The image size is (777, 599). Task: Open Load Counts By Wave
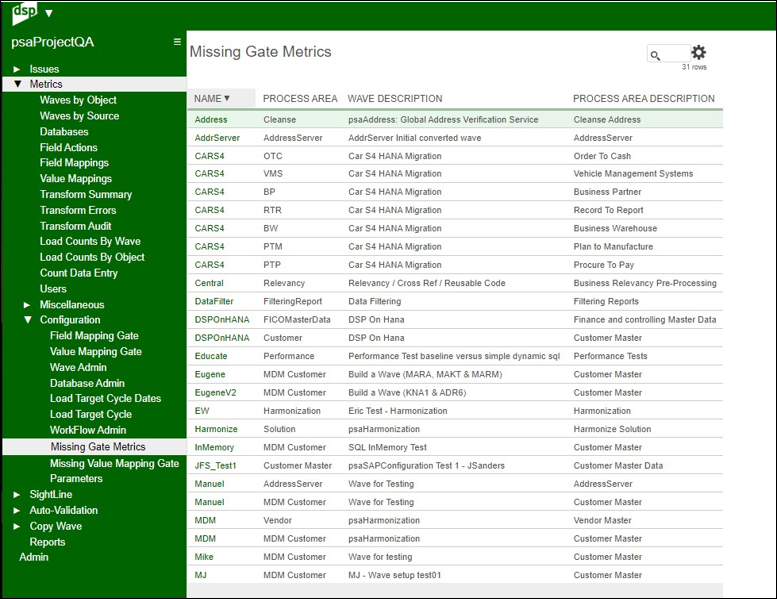(x=90, y=241)
